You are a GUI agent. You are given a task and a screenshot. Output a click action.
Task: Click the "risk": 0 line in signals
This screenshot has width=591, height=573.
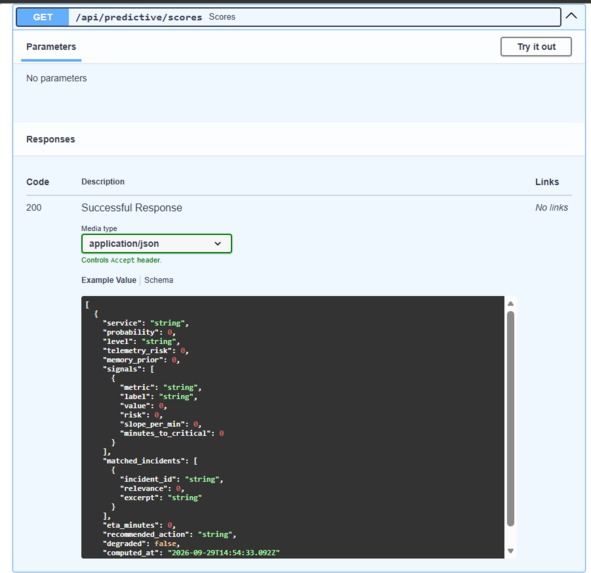(141, 415)
